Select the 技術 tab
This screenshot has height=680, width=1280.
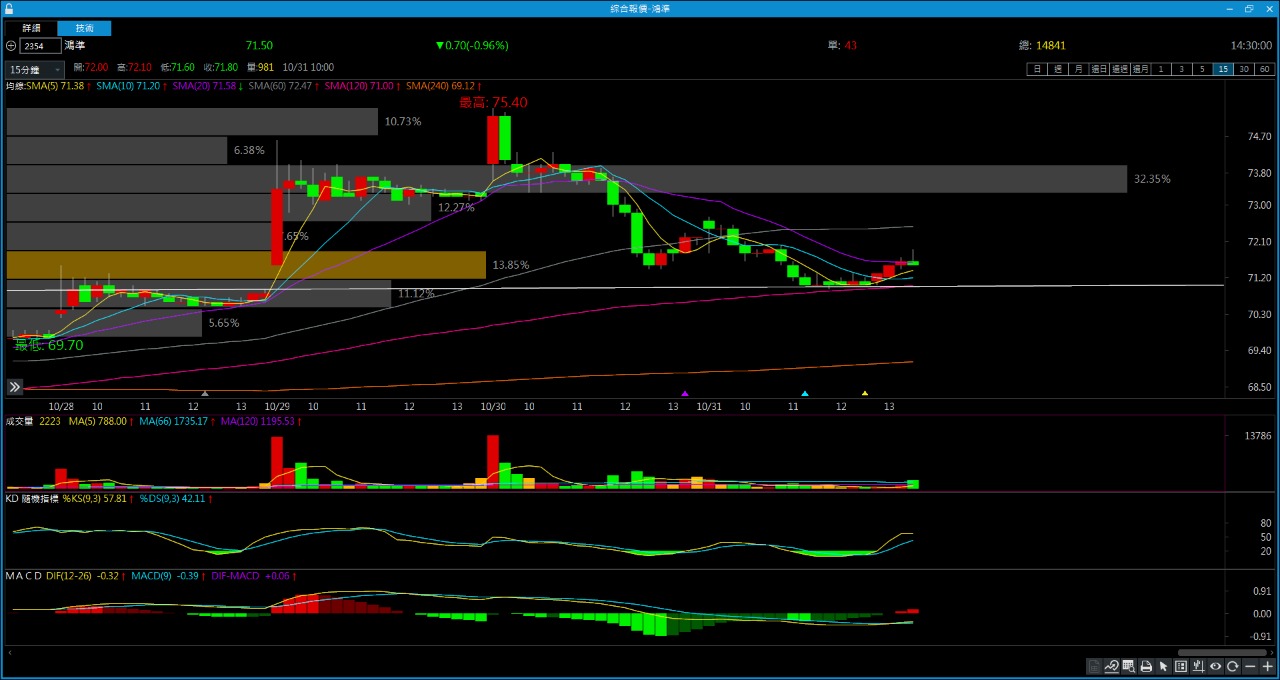point(83,28)
